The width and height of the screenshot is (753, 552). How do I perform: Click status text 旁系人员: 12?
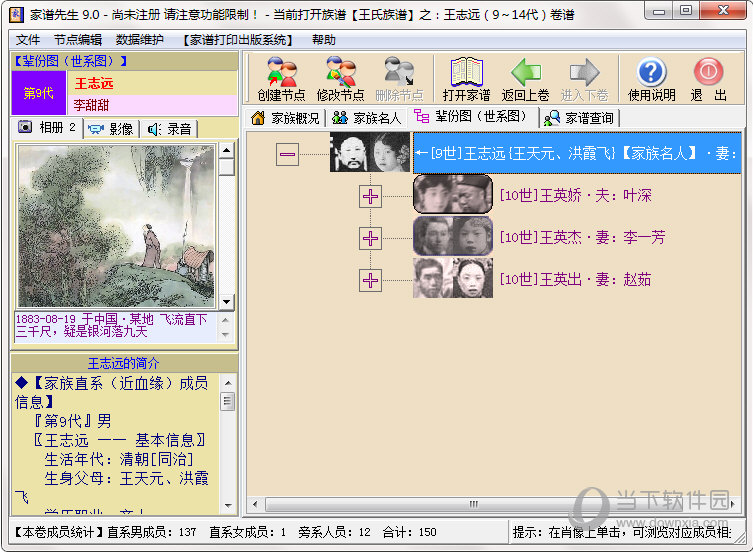(334, 532)
